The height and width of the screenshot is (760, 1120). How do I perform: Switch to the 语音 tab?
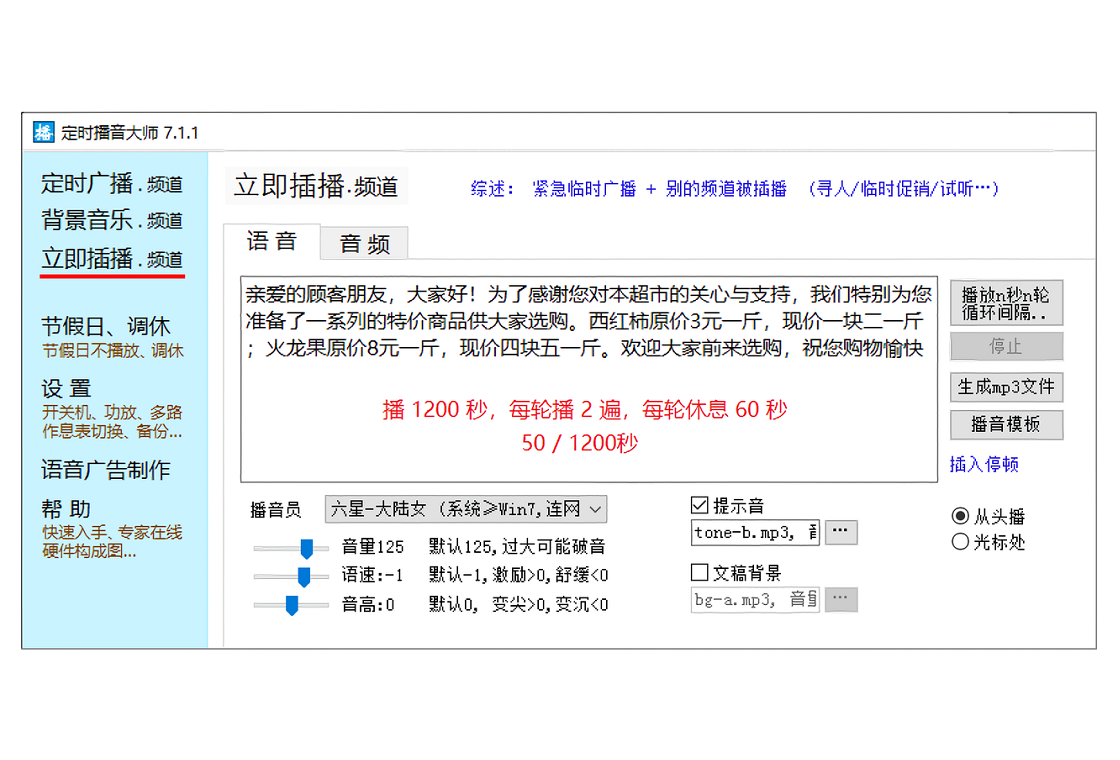coord(271,241)
